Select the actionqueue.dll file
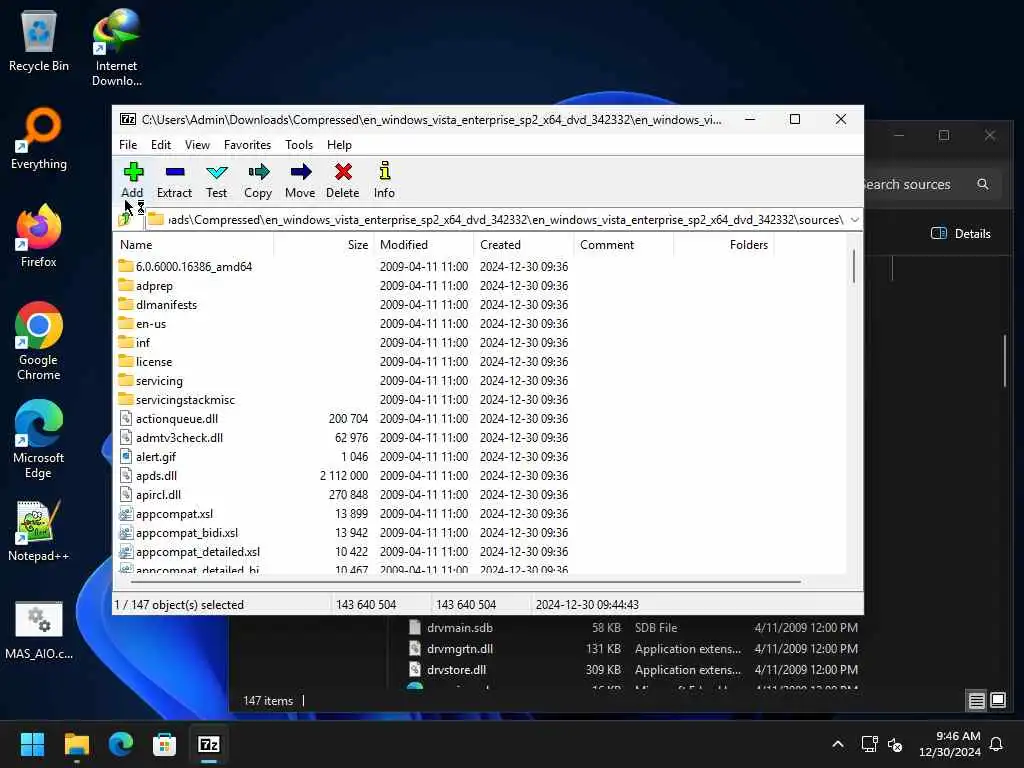This screenshot has width=1024, height=768. 168,418
